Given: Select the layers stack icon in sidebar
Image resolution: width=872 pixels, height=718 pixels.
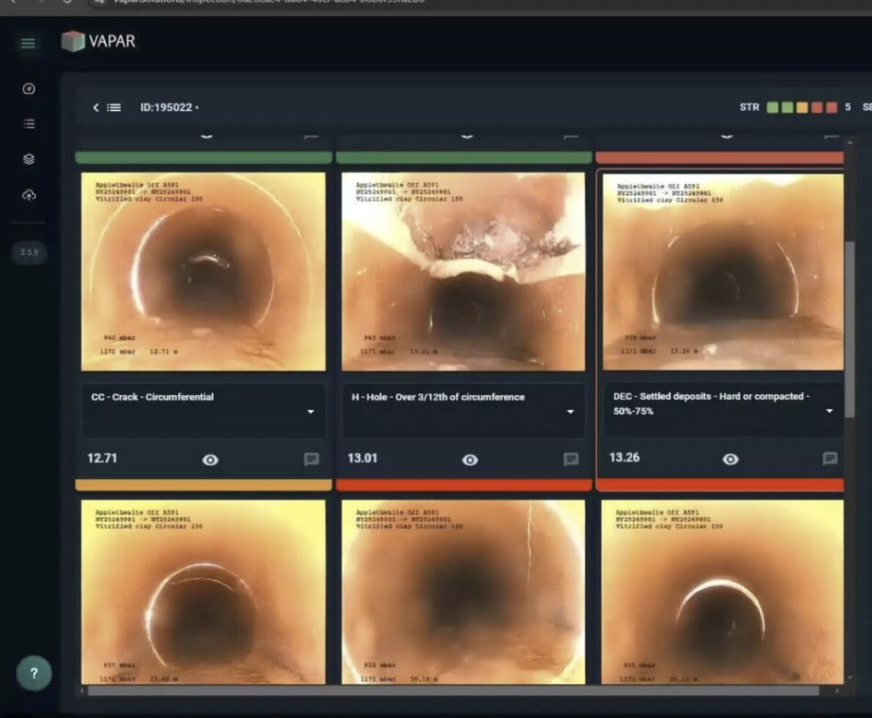Looking at the screenshot, I should pos(28,159).
